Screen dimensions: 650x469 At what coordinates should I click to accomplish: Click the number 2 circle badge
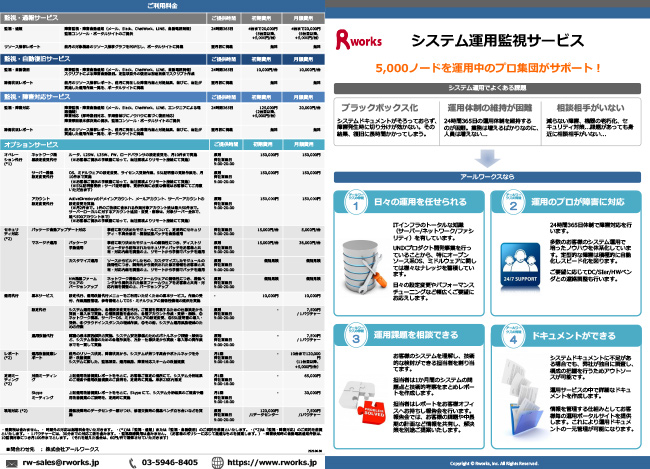point(513,202)
